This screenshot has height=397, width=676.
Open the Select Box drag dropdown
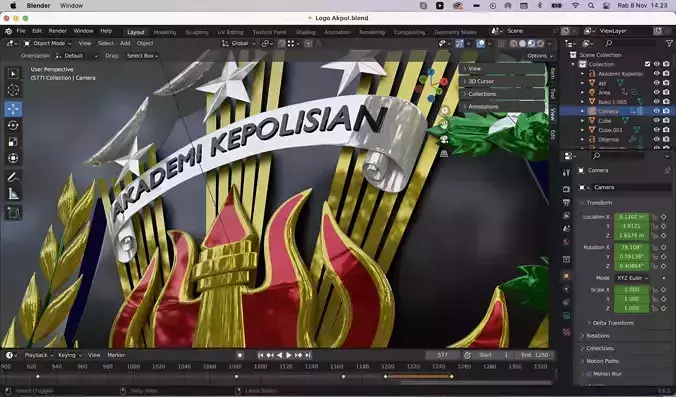point(143,56)
